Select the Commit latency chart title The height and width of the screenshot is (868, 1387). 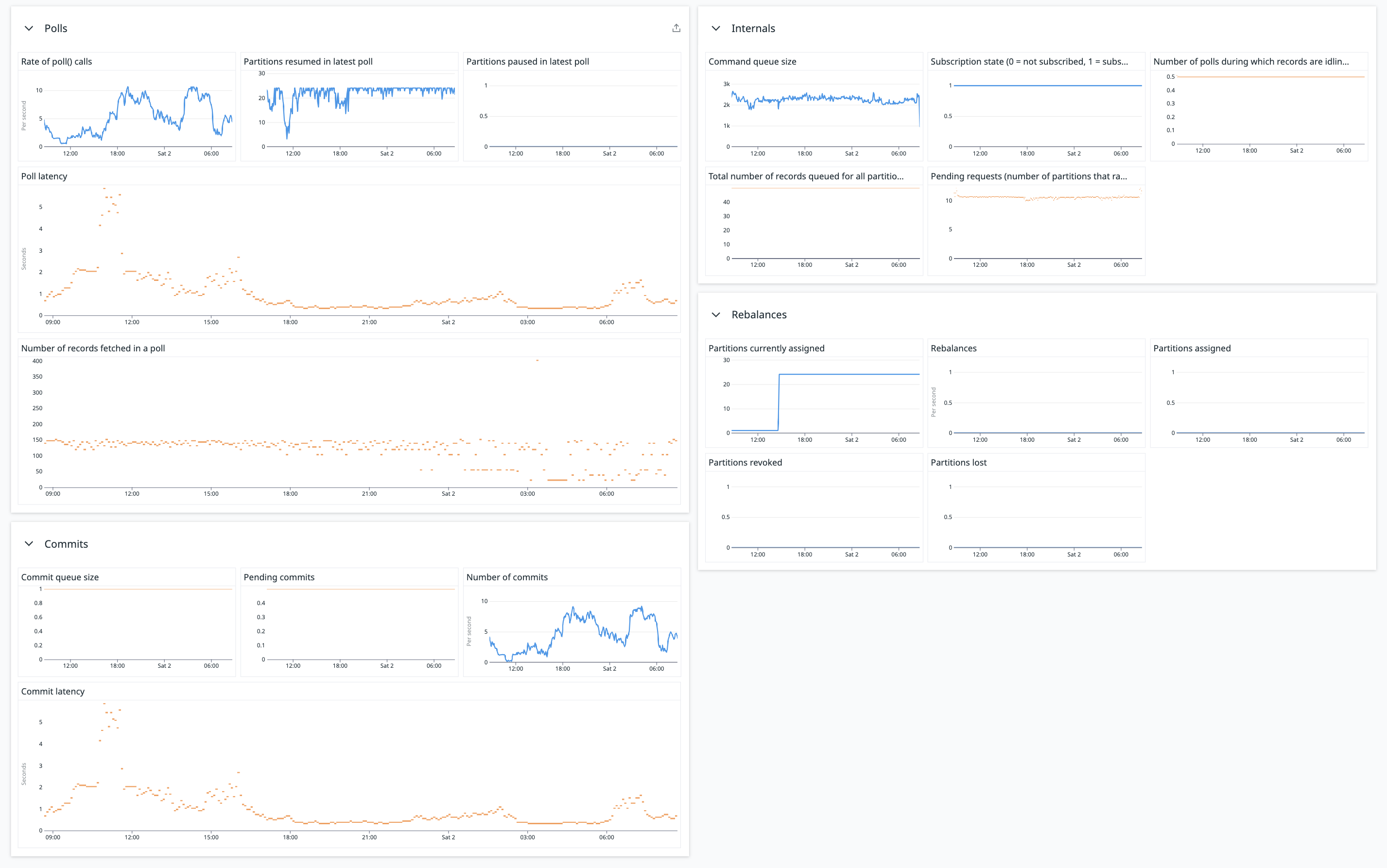pos(53,691)
